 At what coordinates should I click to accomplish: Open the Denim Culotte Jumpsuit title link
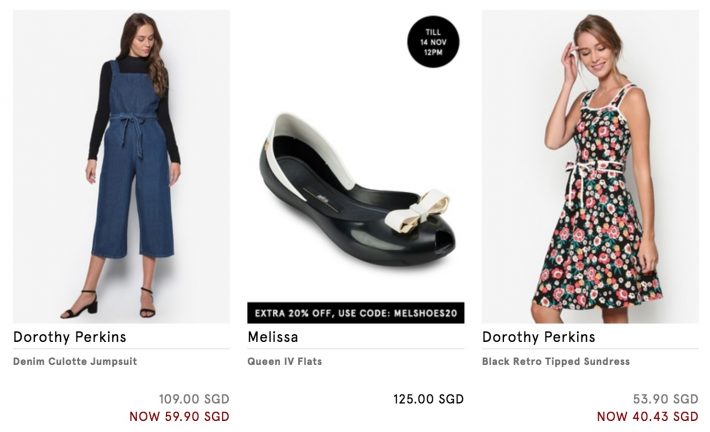(x=75, y=361)
